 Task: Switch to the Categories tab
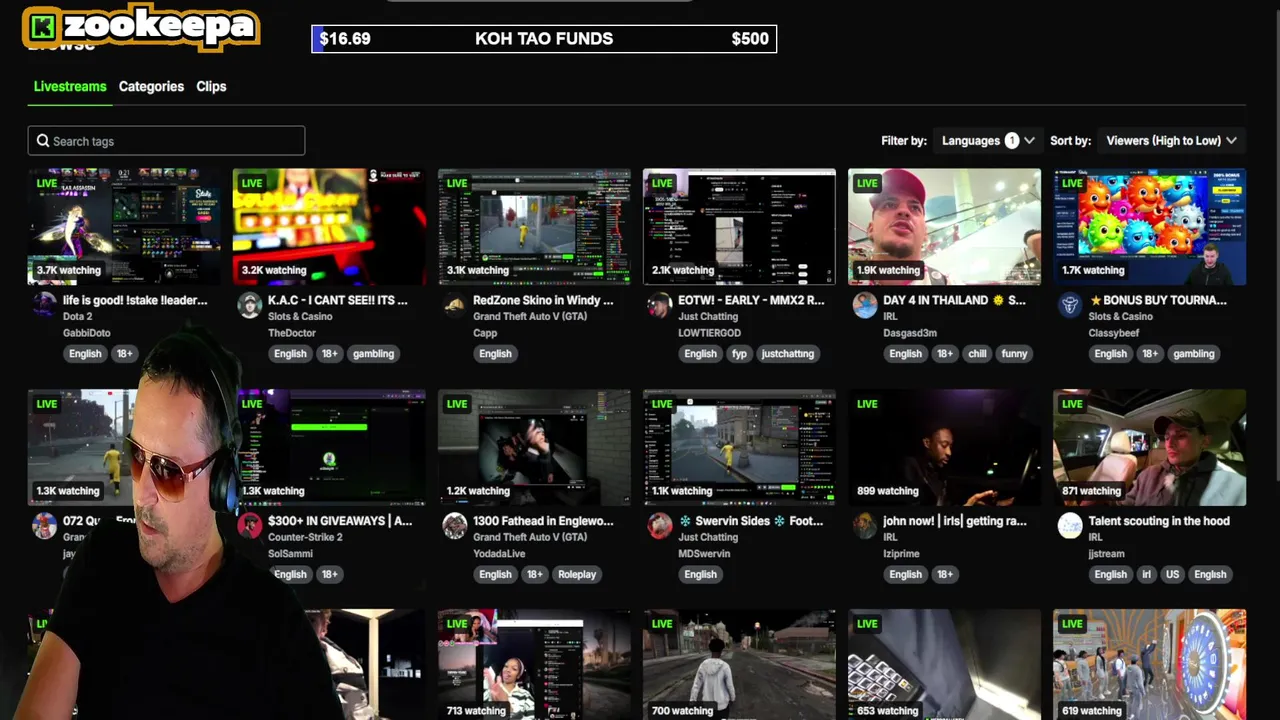pyautogui.click(x=151, y=86)
